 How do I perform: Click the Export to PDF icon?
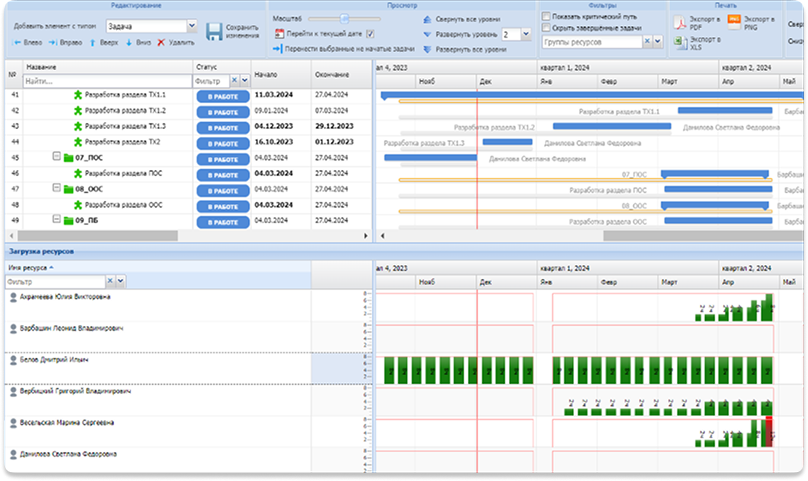click(x=679, y=22)
